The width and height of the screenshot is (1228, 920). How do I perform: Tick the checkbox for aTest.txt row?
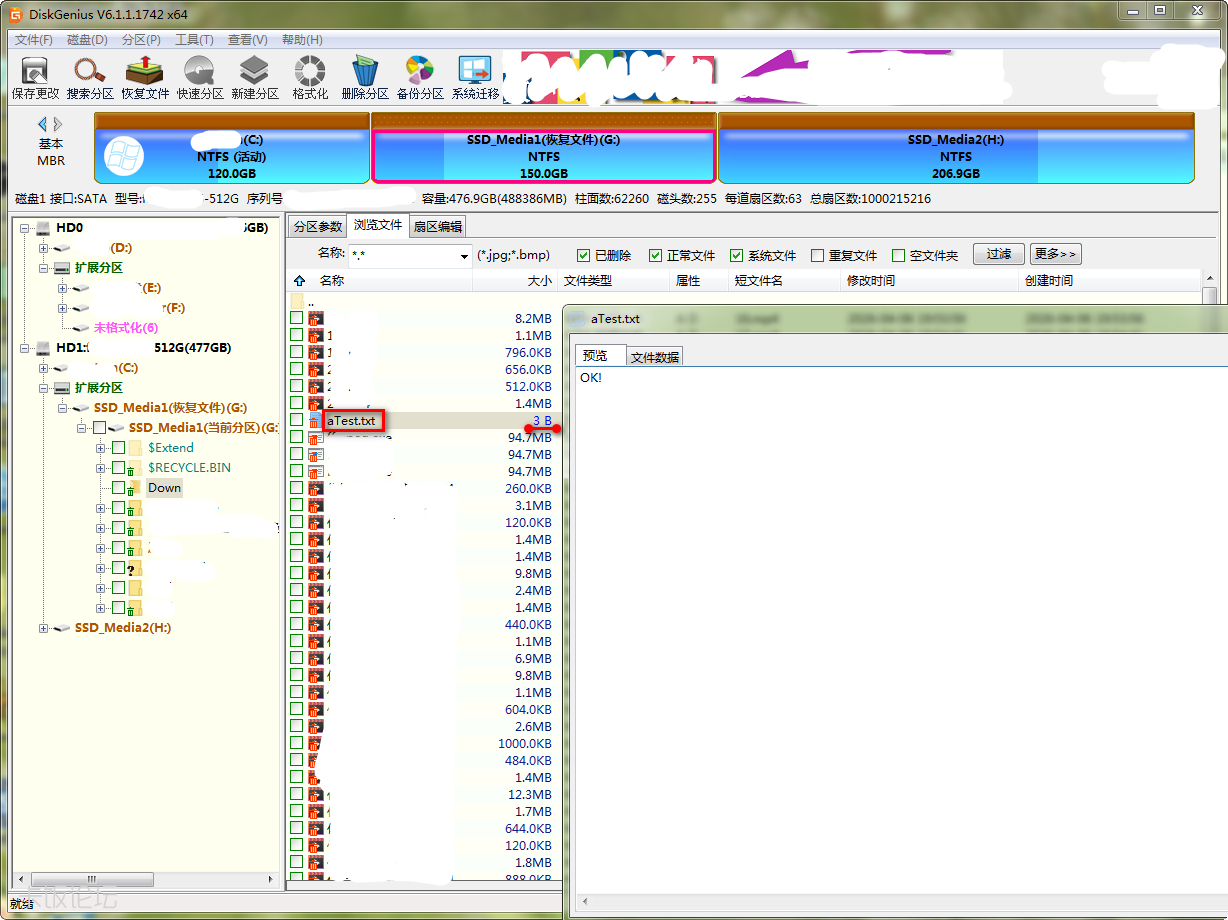click(x=297, y=421)
